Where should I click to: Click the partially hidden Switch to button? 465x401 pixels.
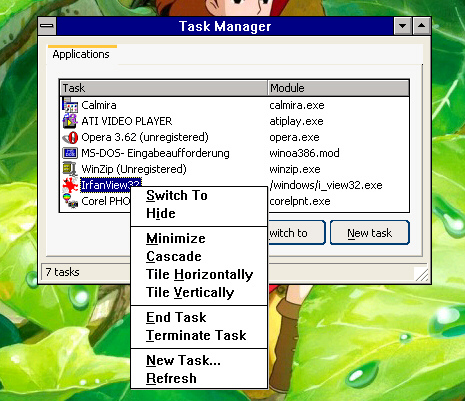[x=296, y=233]
